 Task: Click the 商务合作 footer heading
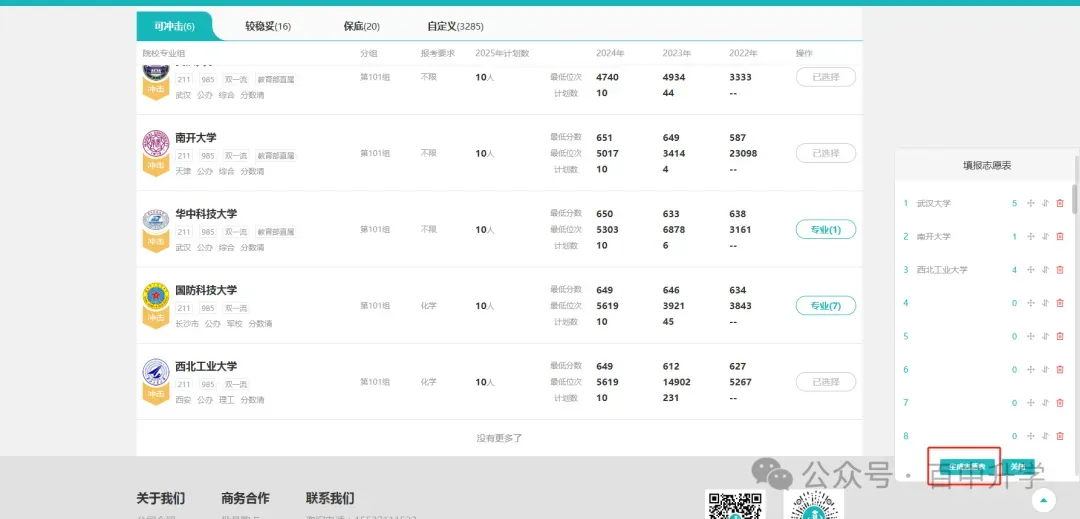245,498
